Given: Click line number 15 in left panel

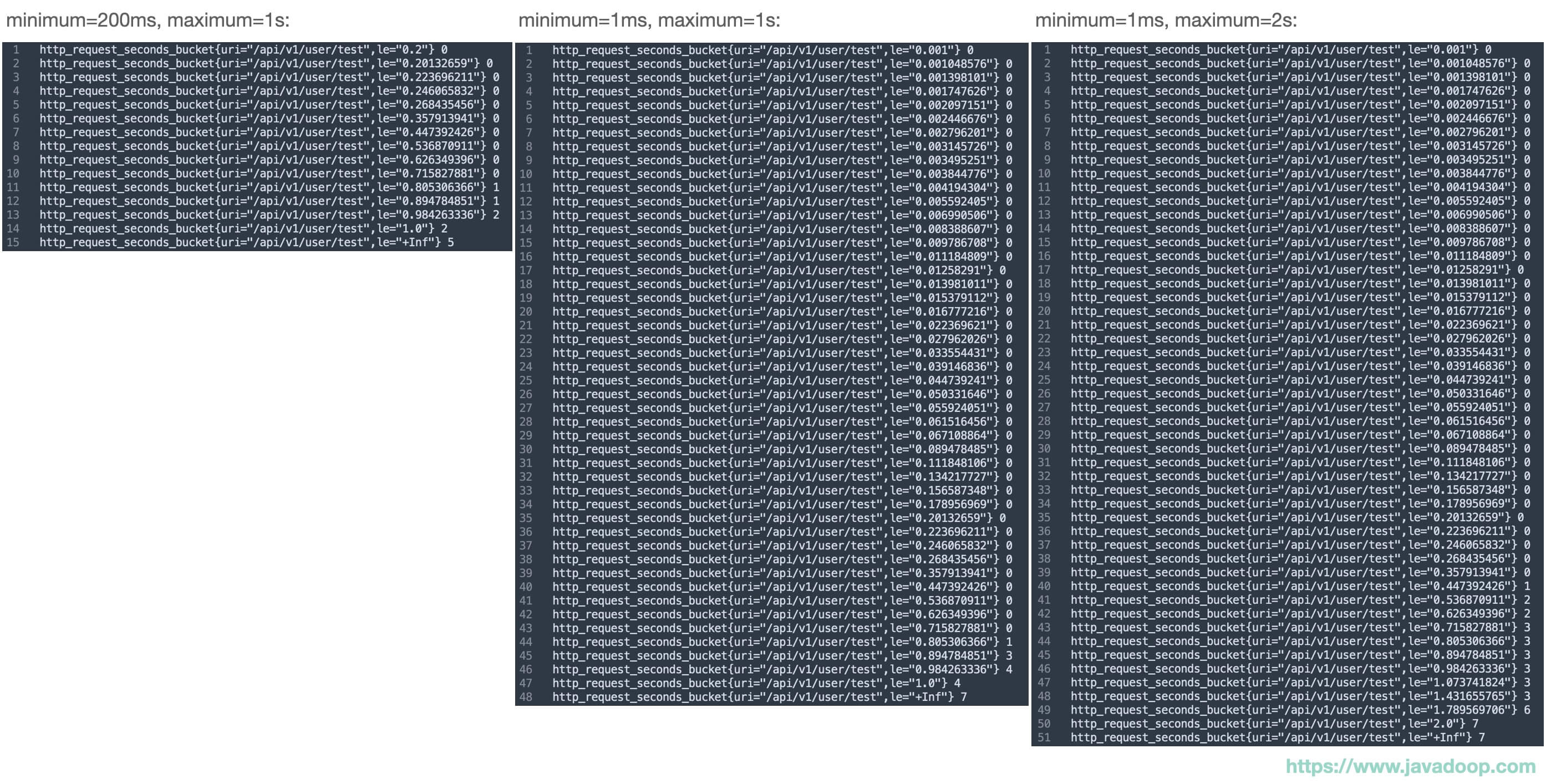Looking at the screenshot, I should pyautogui.click(x=13, y=242).
